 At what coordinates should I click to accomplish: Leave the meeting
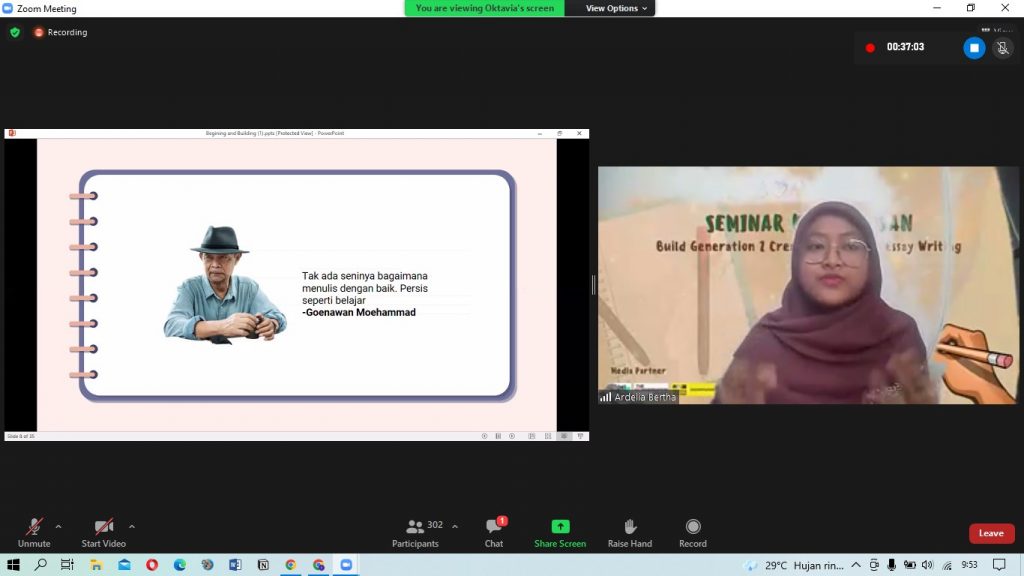(x=991, y=533)
